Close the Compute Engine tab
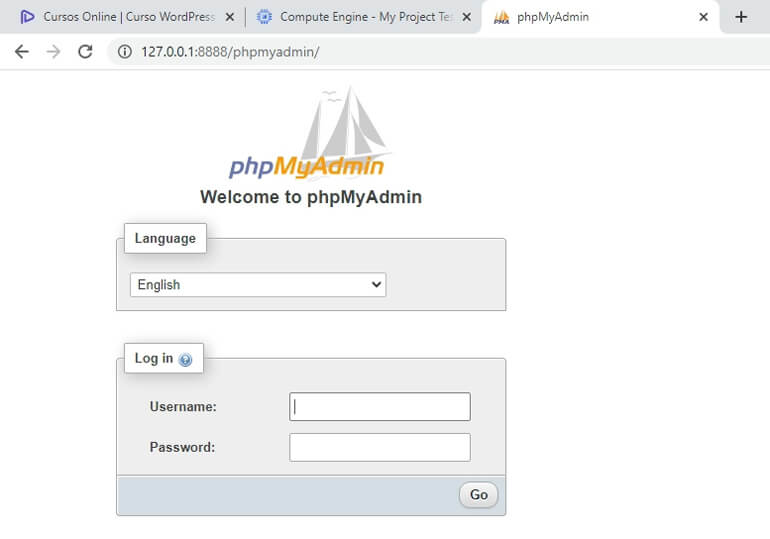This screenshot has height=539, width=770. click(467, 17)
